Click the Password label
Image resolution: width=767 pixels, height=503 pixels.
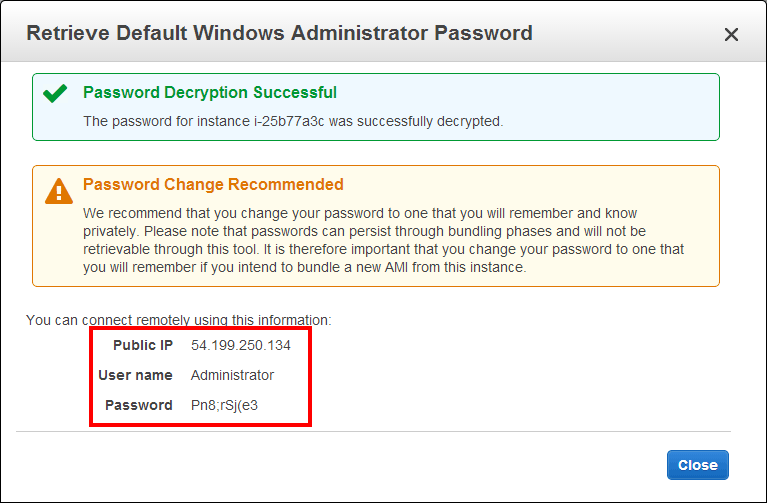[139, 405]
